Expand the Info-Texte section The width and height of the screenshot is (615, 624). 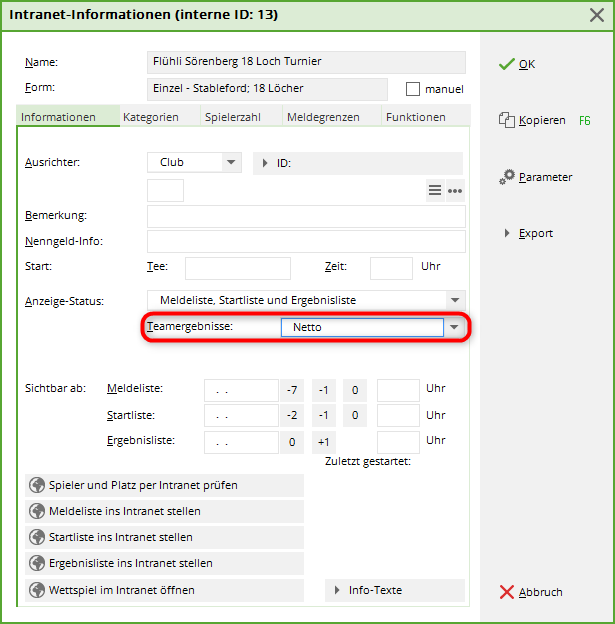[395, 590]
